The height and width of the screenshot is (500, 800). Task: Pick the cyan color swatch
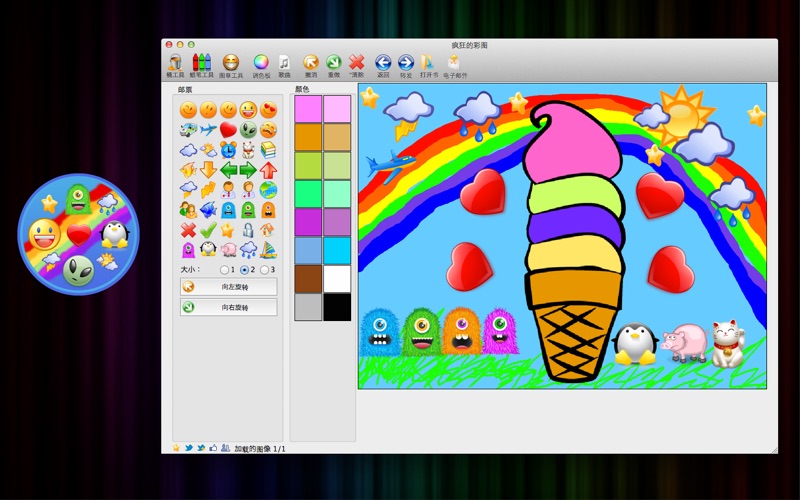click(x=337, y=251)
